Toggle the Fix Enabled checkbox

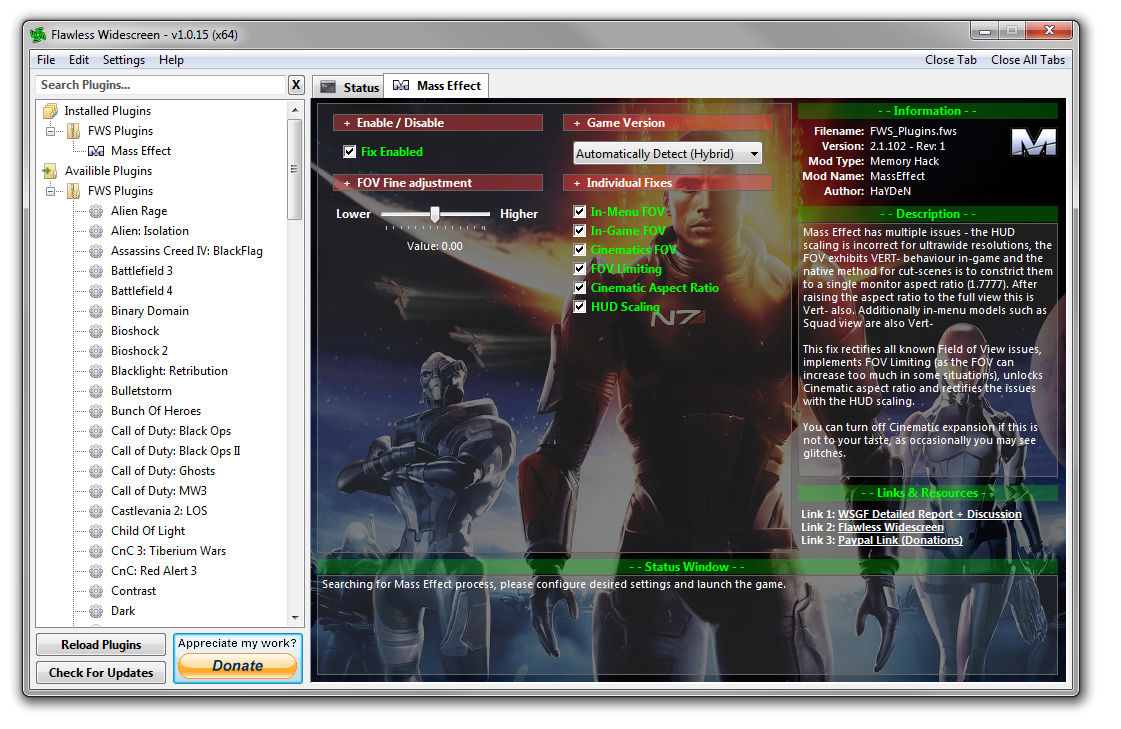coord(350,152)
